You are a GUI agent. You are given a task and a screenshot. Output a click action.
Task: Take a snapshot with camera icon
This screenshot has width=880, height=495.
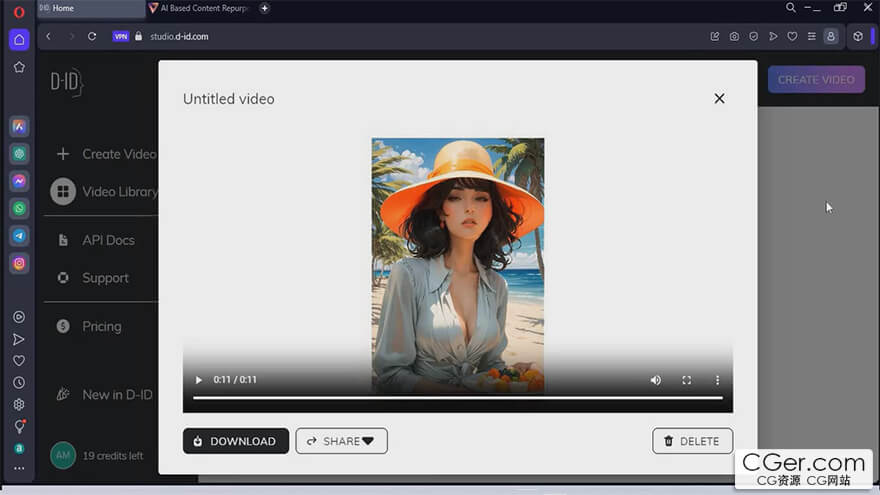(734, 36)
